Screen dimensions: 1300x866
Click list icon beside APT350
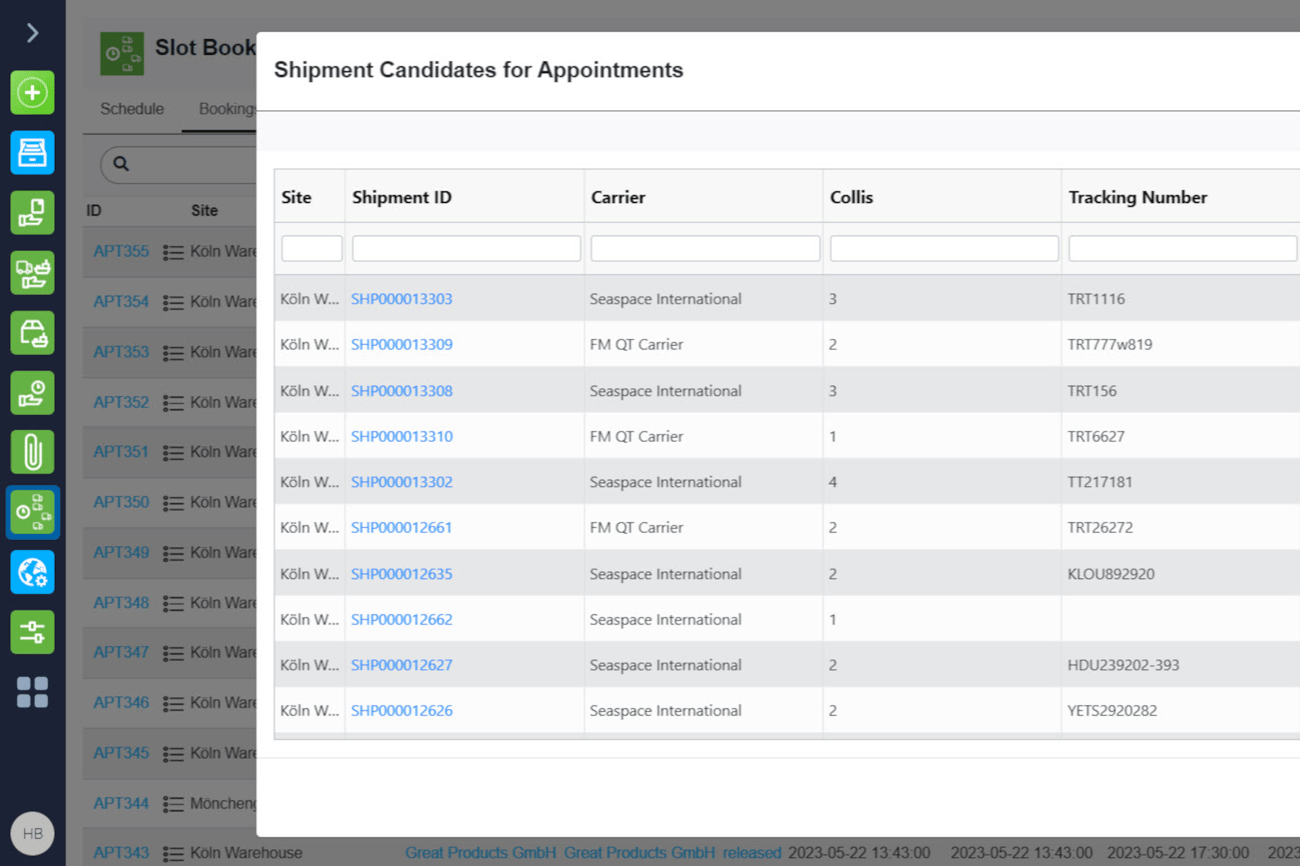[173, 502]
